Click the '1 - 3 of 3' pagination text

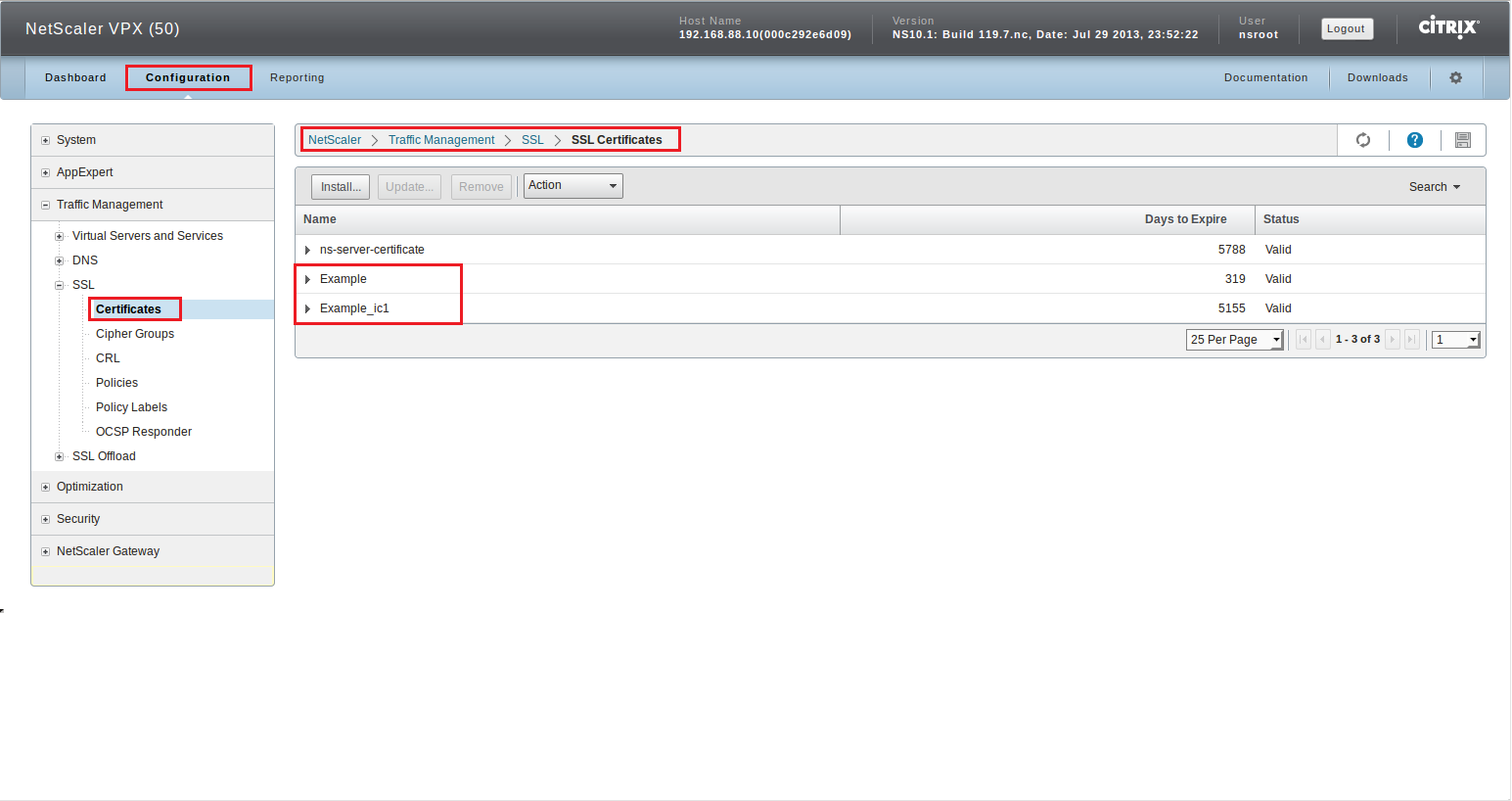(x=1357, y=340)
